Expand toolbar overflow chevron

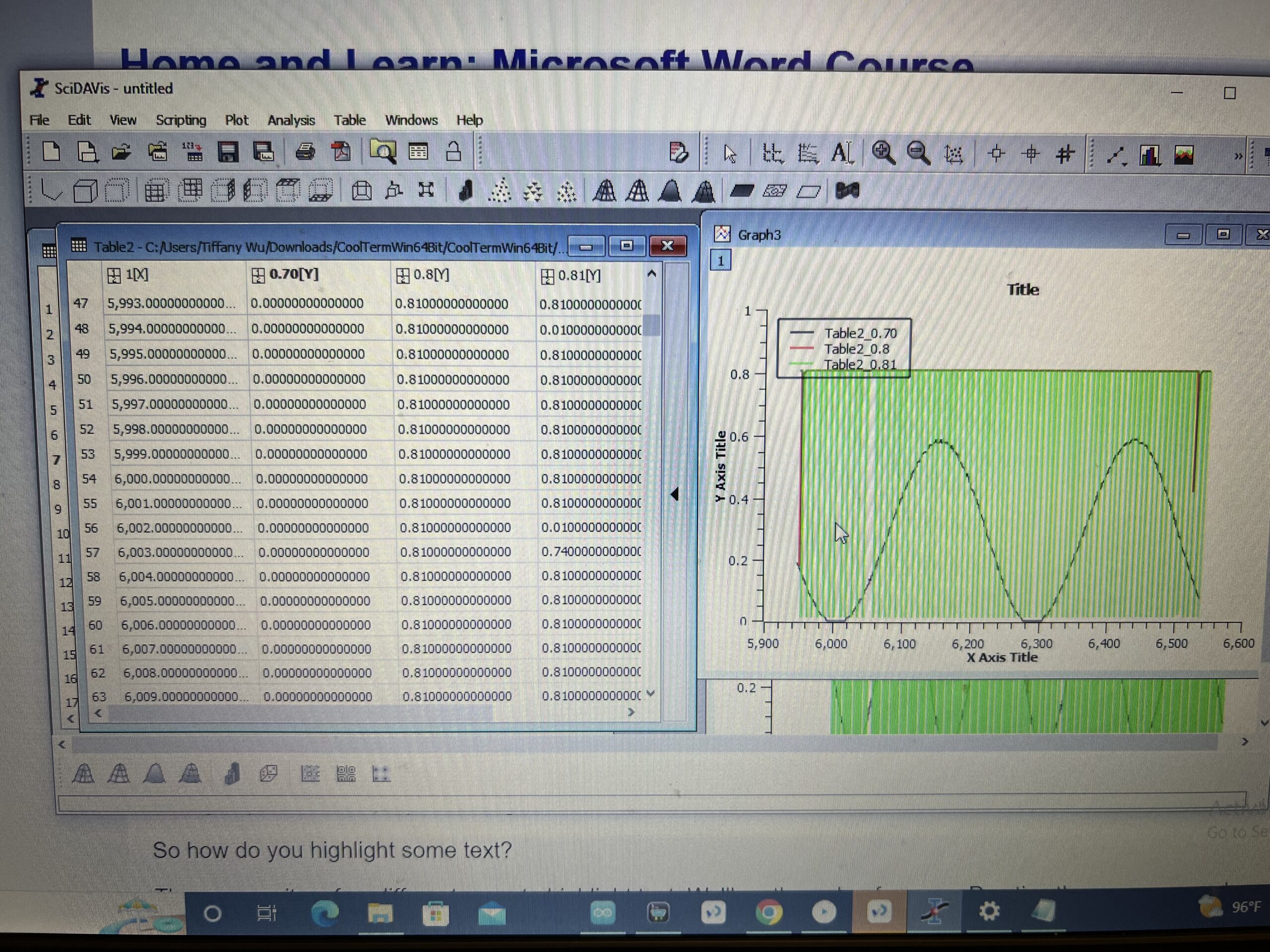coord(1238,156)
